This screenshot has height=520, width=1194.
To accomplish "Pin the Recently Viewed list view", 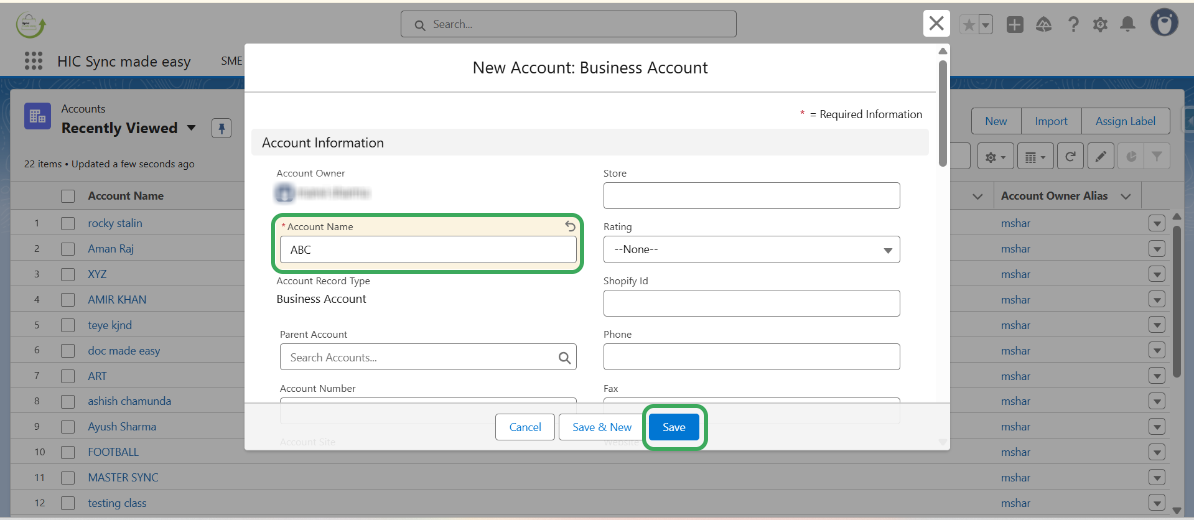I will [221, 128].
